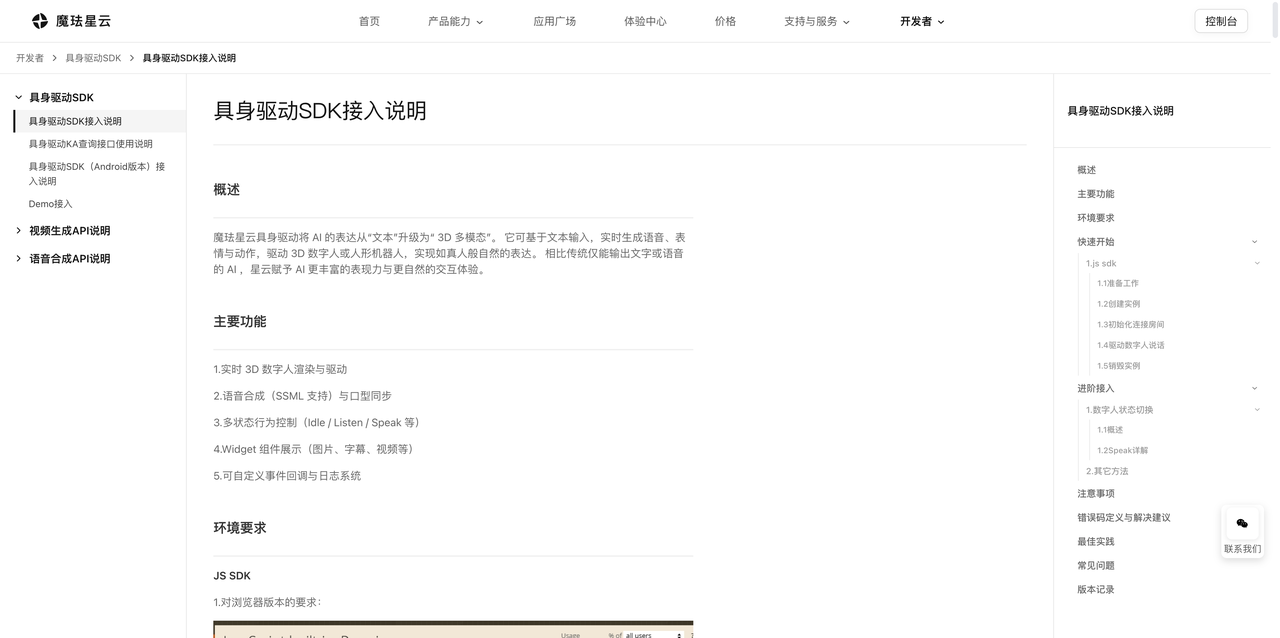The height and width of the screenshot is (638, 1280).
Task: Expand the 语音合成API说明 sidebar section
Action: coord(19,258)
